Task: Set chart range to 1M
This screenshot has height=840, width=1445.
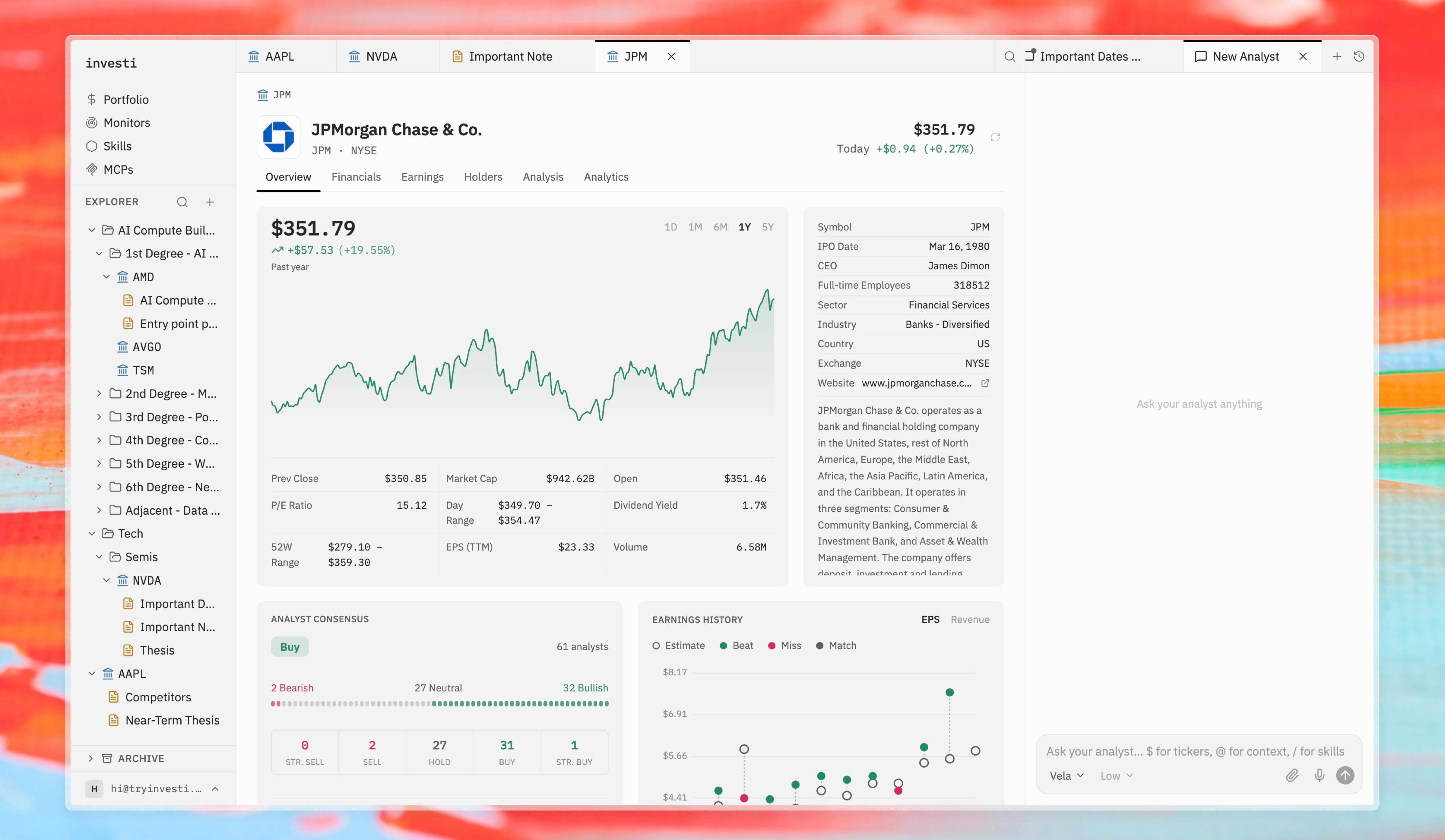Action: pos(695,227)
